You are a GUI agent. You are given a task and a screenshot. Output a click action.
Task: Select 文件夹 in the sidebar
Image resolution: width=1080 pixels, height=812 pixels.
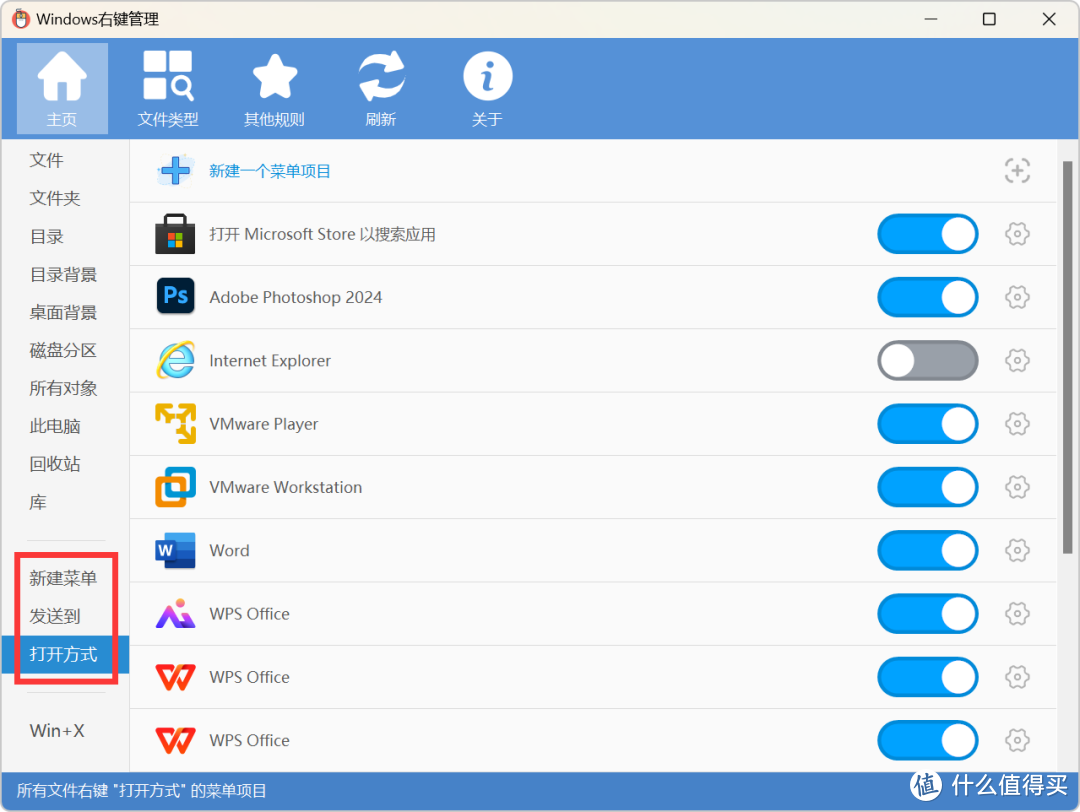[55, 198]
